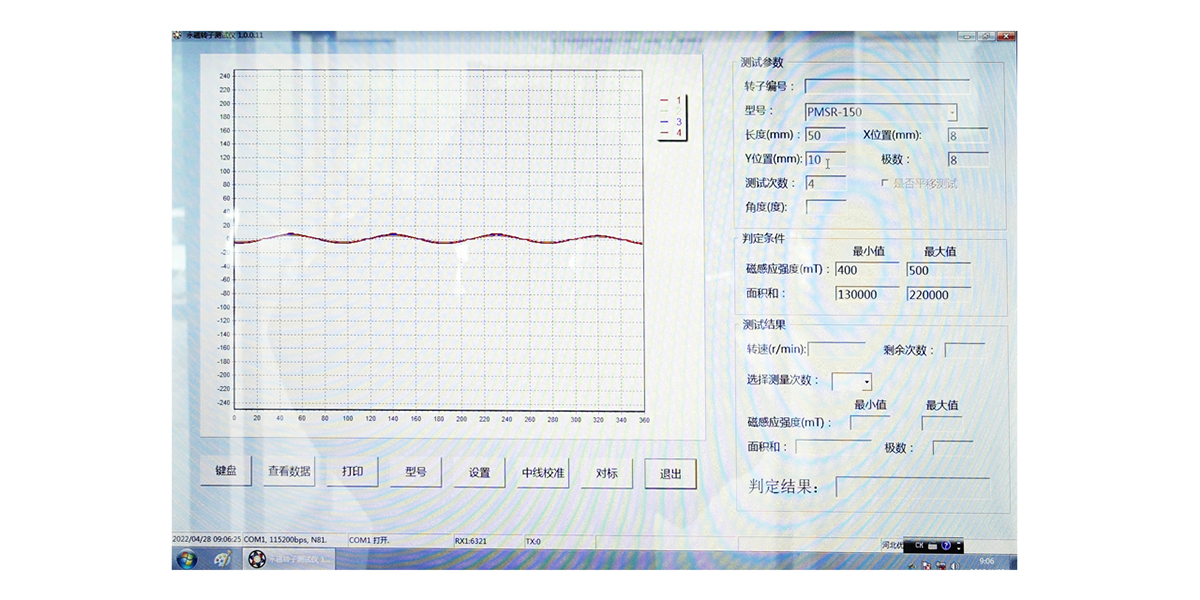Click the 转子编号 input field
Image resolution: width=1200 pixels, height=600 pixels.
[886, 86]
